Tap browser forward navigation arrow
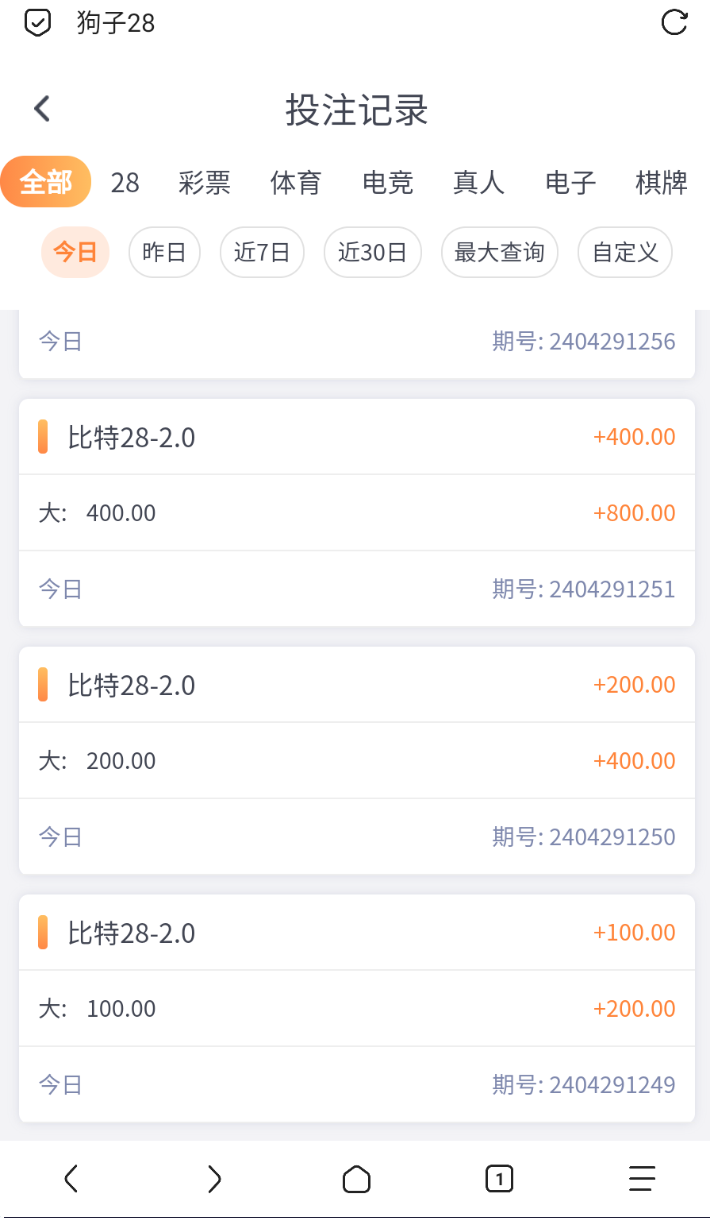The width and height of the screenshot is (710, 1218). pos(213,1179)
